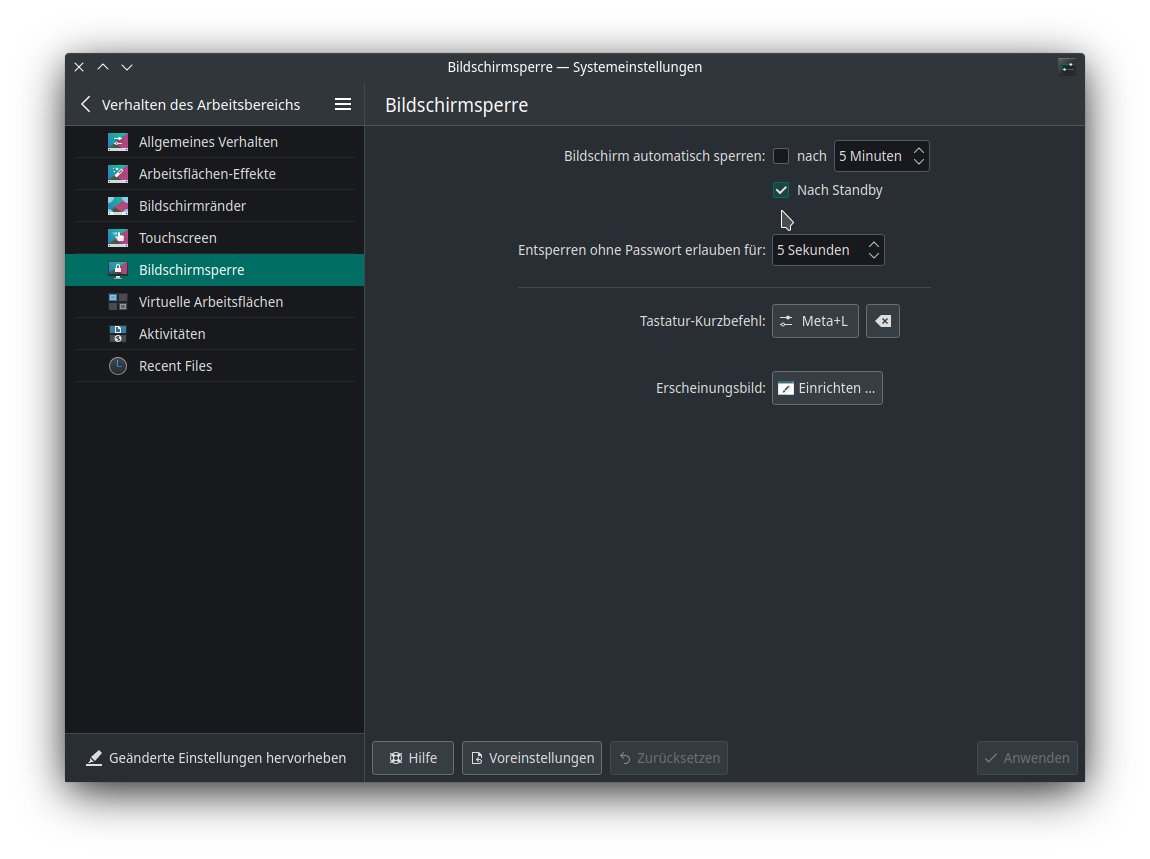Image resolution: width=1150 pixels, height=859 pixels.
Task: Open the sidebar hamburger menu
Action: click(343, 103)
